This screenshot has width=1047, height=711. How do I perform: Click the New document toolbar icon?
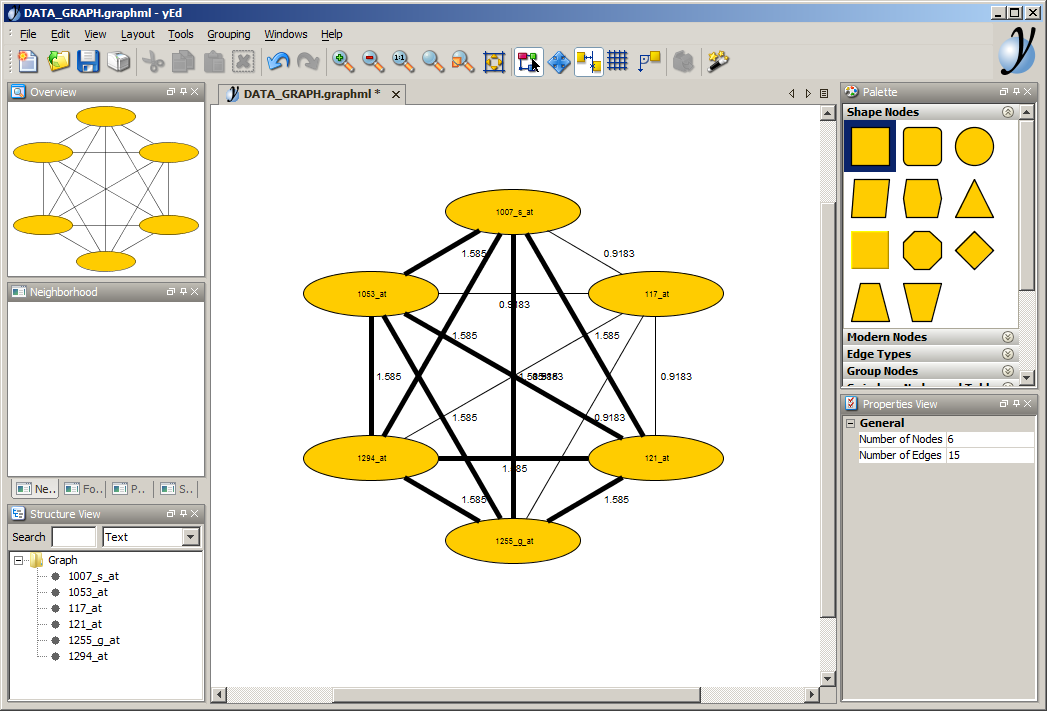[28, 61]
